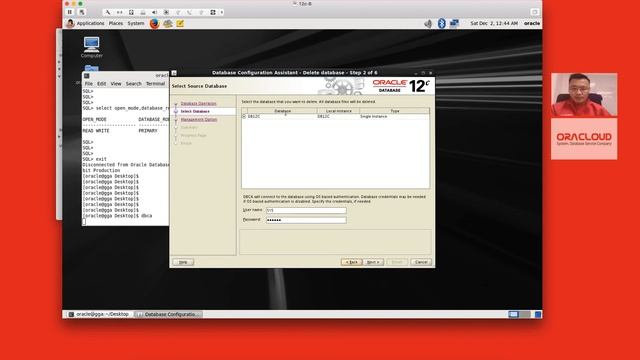Viewport: 640px width, 360px height.
Task: Open the Terminal menu in terminal window
Action: (156, 84)
